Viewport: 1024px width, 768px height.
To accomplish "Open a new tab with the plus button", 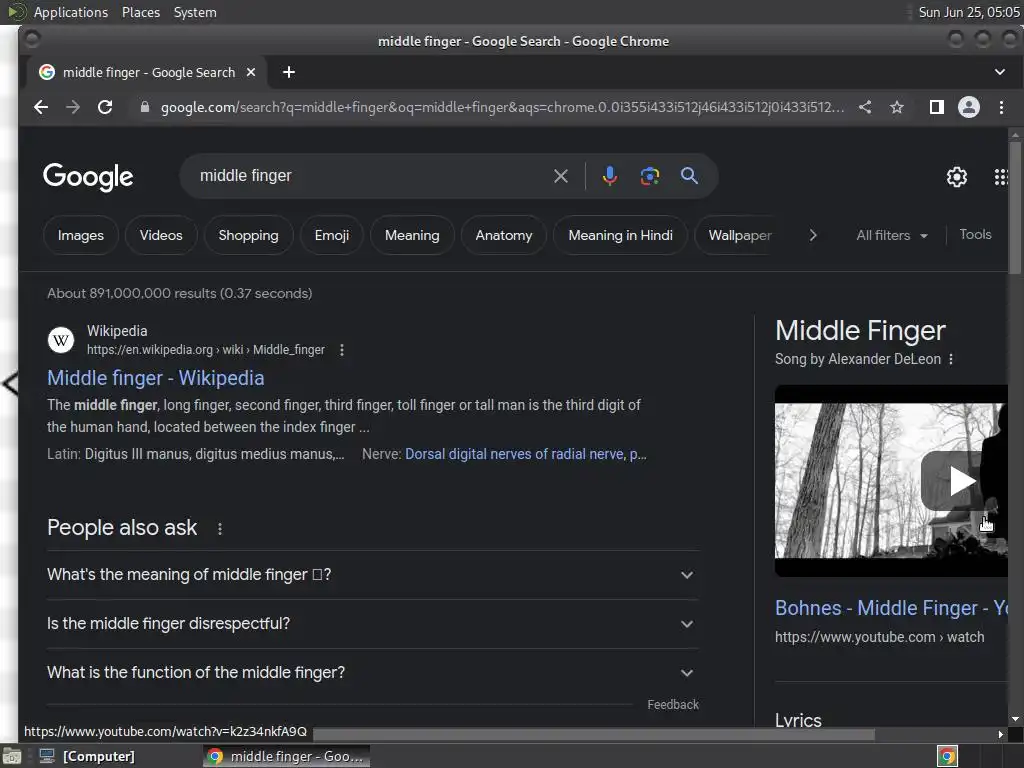I will pyautogui.click(x=289, y=72).
